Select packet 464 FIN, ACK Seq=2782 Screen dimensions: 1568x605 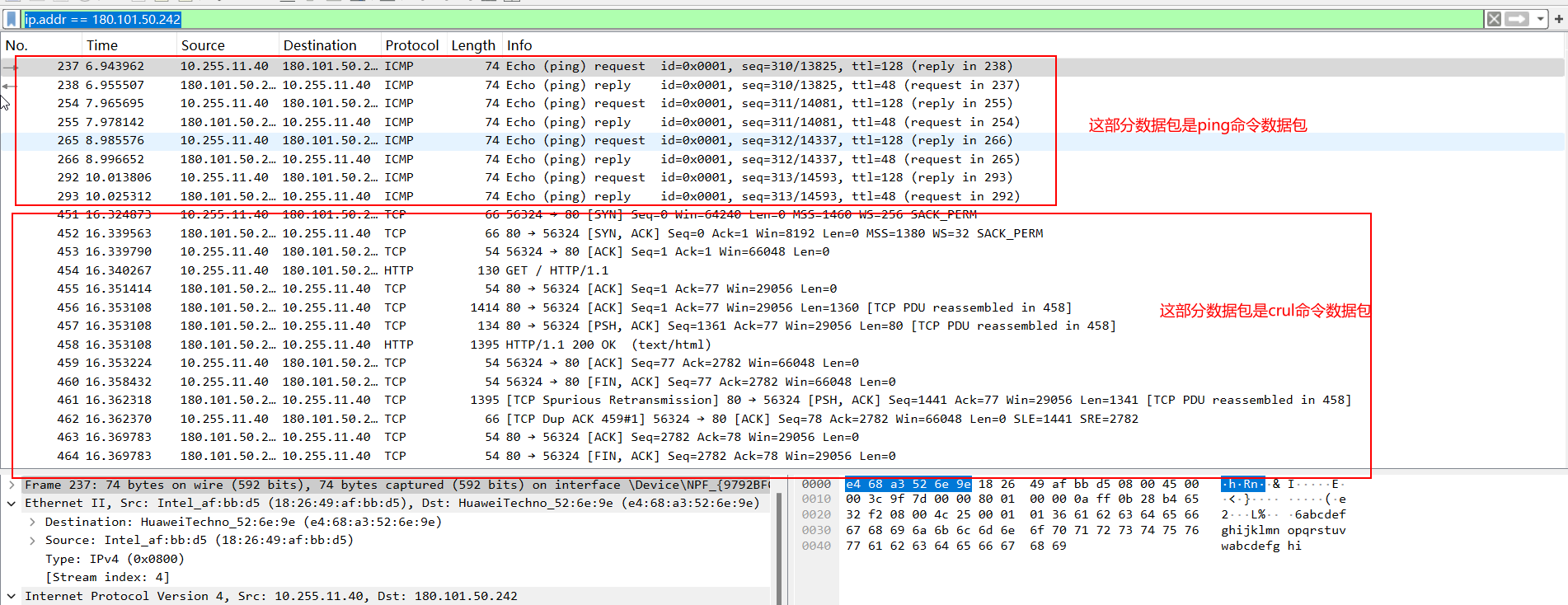[x=782, y=456]
